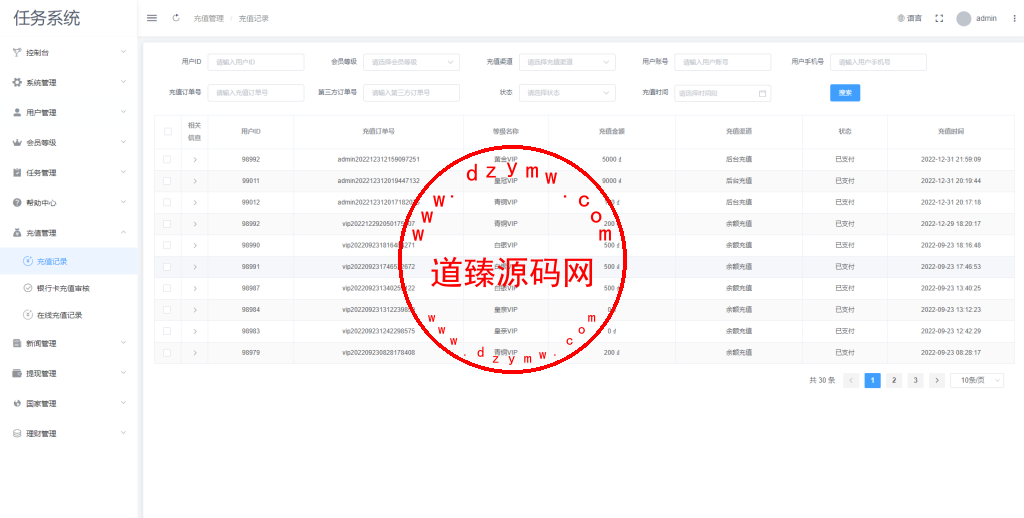Open the 充值时间 date range picker
The image size is (1024, 518).
[723, 93]
